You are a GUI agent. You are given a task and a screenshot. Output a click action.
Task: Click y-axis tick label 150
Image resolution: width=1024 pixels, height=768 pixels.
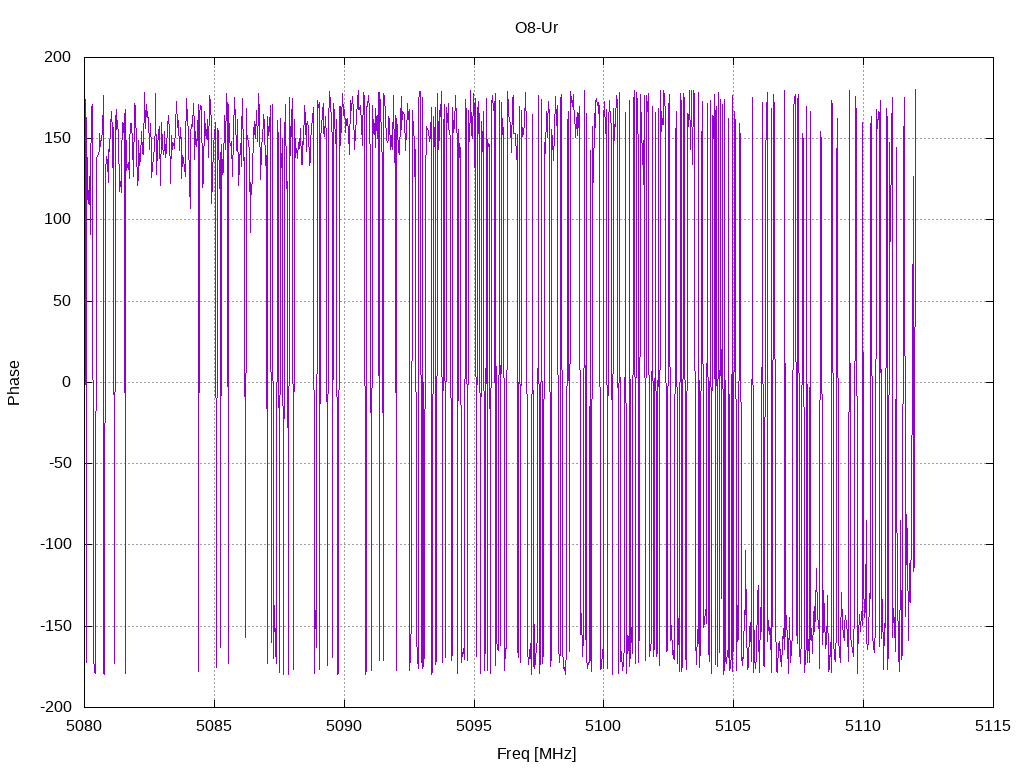pos(57,138)
